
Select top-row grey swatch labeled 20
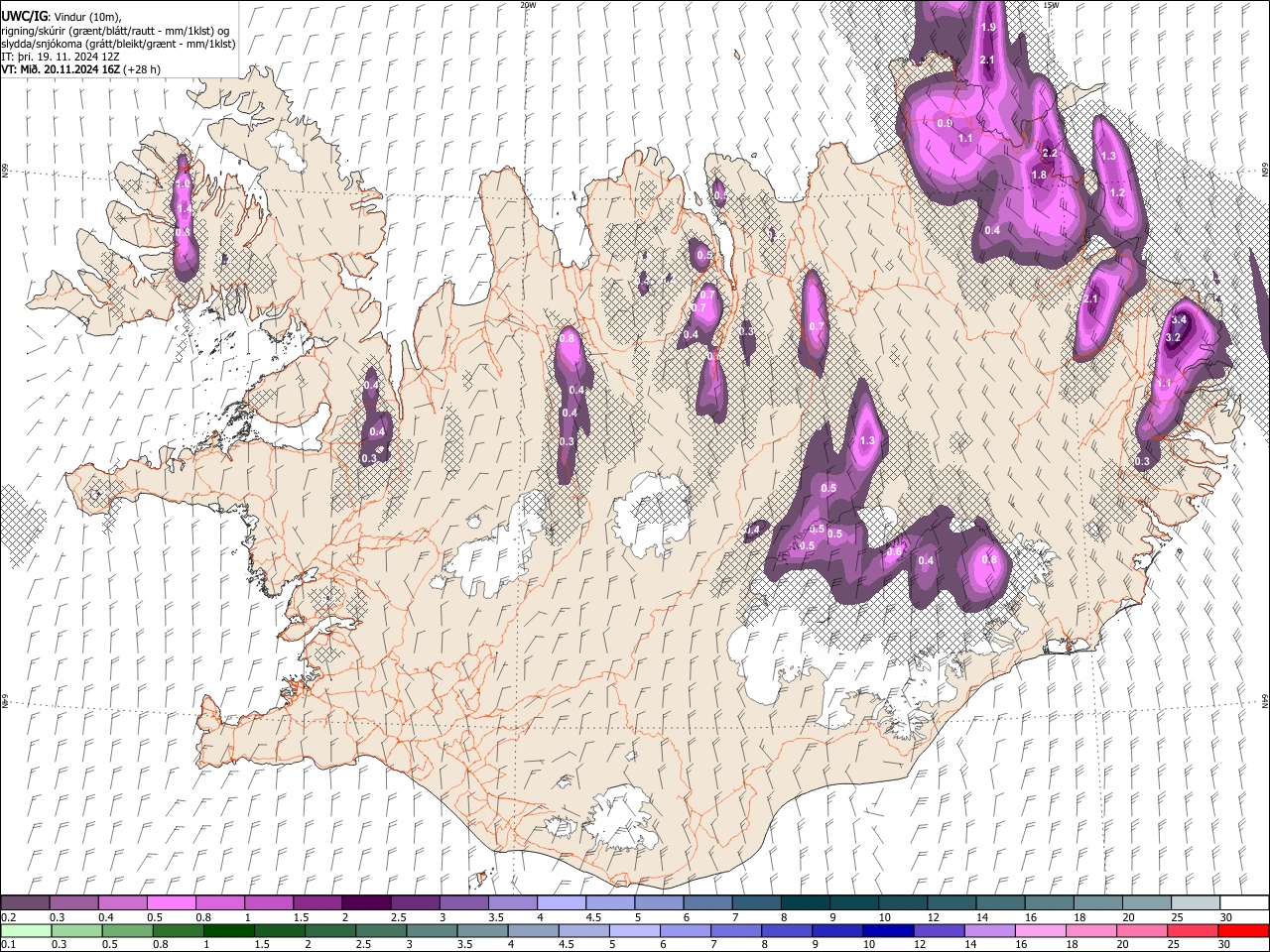(x=1146, y=903)
